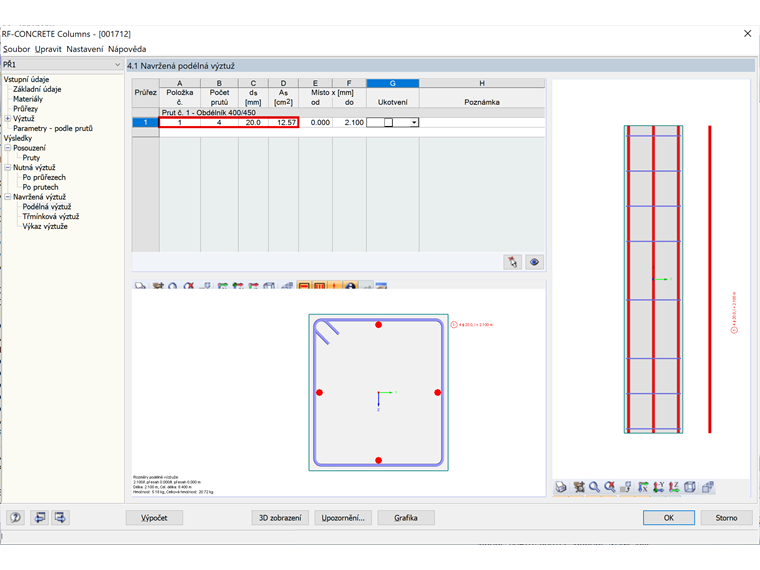Toggle the orange info circle icon
The width and height of the screenshot is (760, 570).
tap(351, 286)
